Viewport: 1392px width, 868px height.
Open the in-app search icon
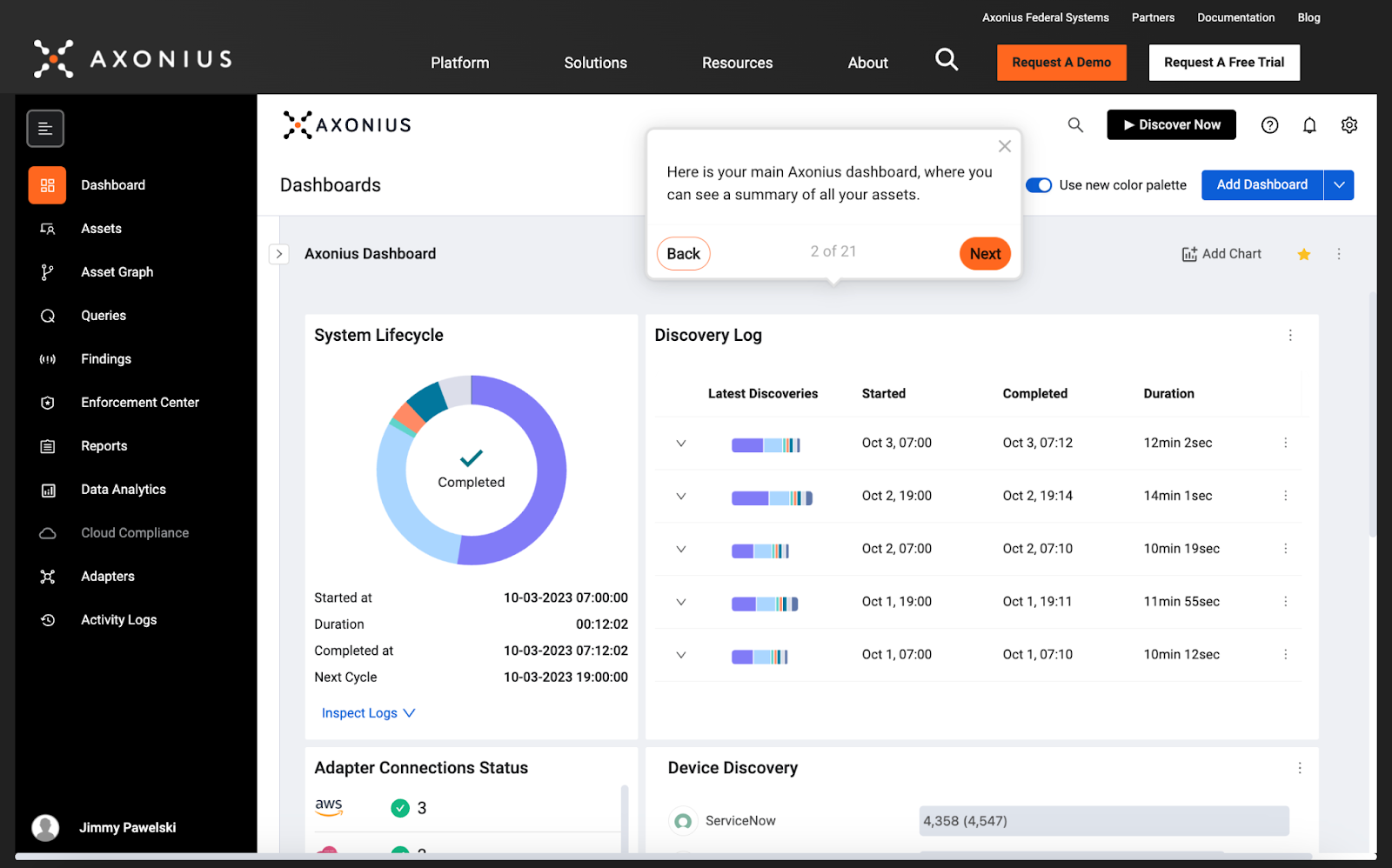pos(1075,125)
